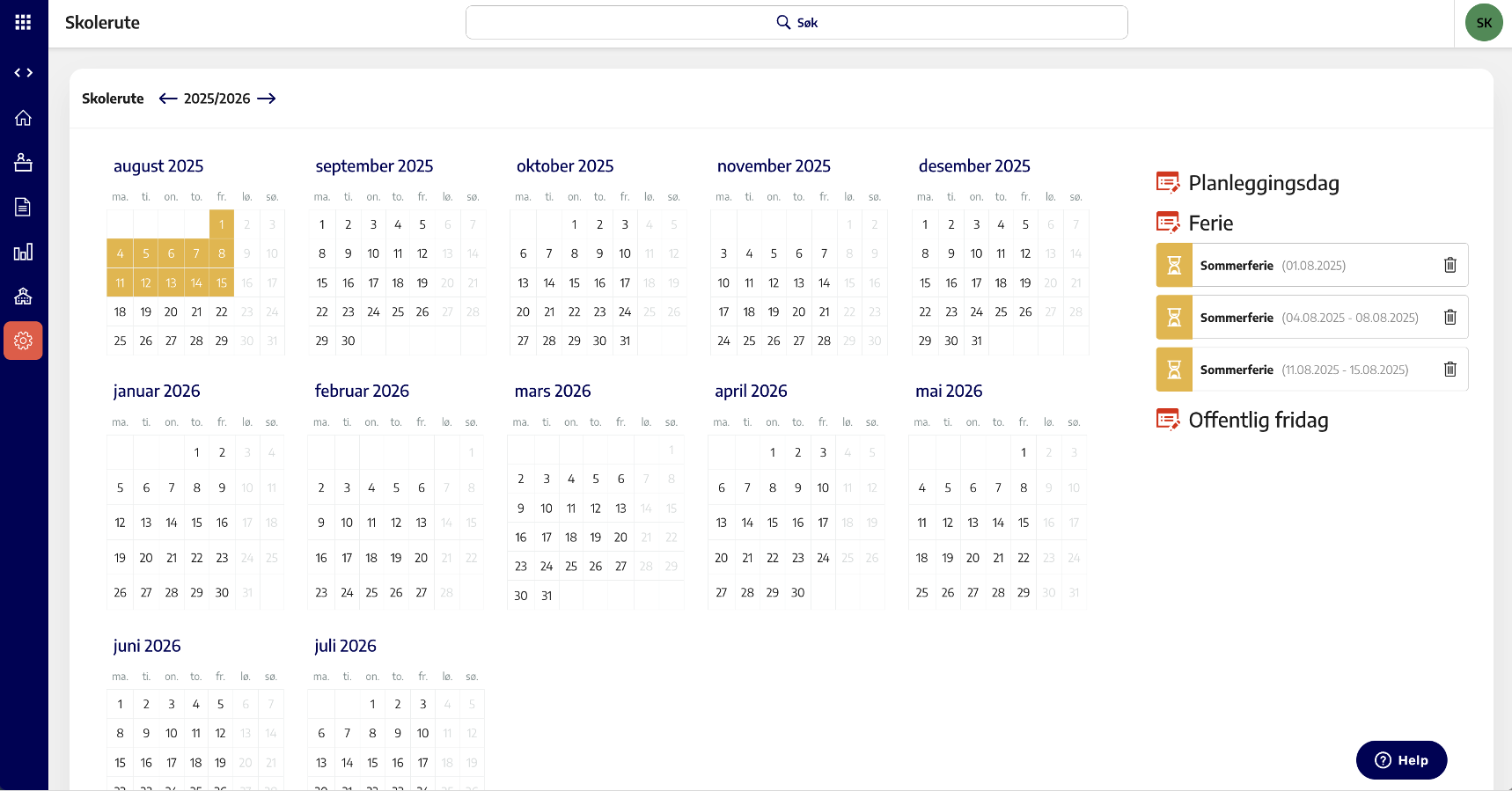Go to next school year
This screenshot has height=791, width=1512.
click(x=267, y=99)
